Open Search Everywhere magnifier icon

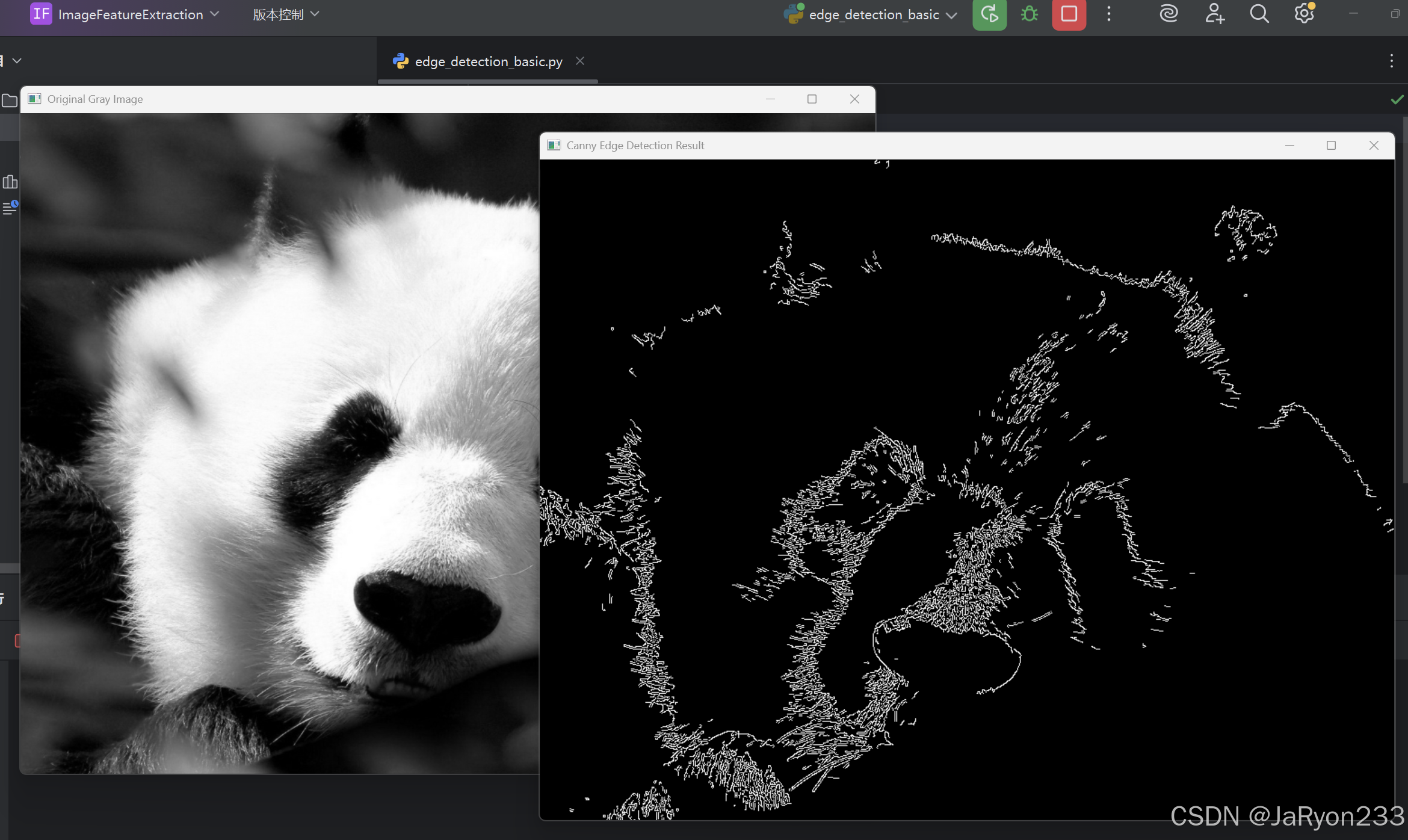(1259, 14)
